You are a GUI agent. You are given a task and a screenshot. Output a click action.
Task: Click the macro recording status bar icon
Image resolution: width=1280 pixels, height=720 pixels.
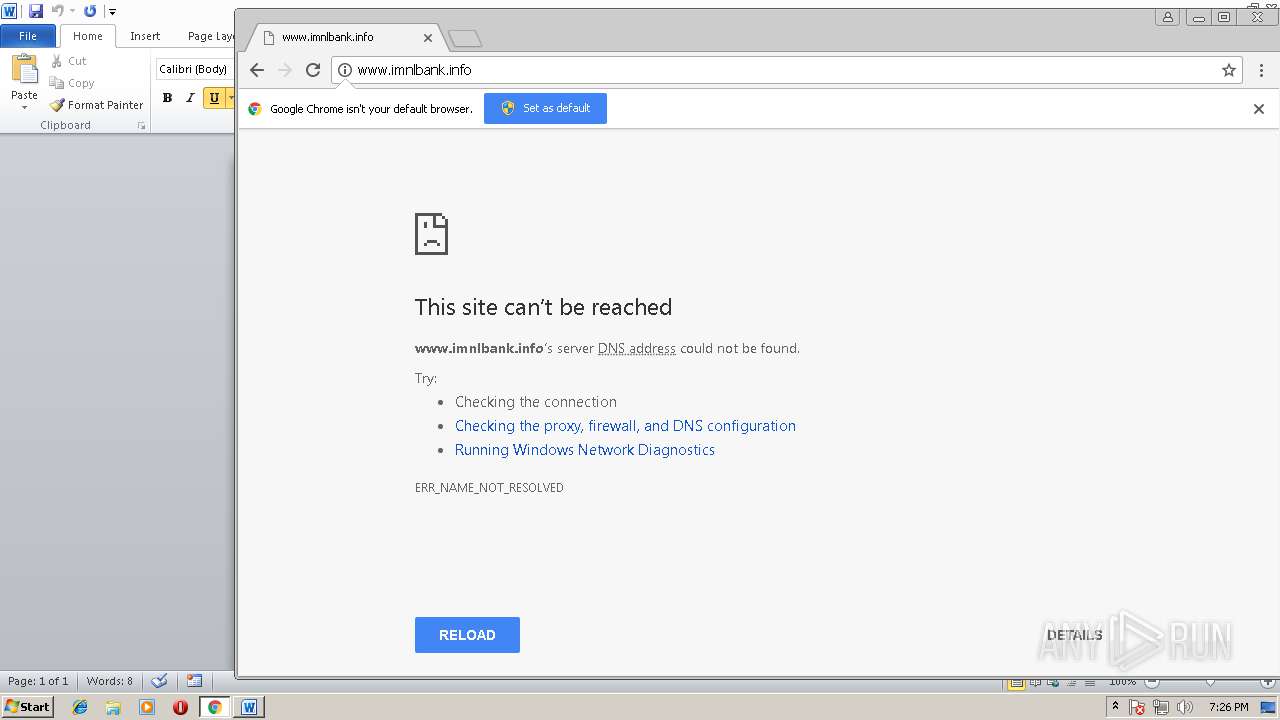point(195,681)
